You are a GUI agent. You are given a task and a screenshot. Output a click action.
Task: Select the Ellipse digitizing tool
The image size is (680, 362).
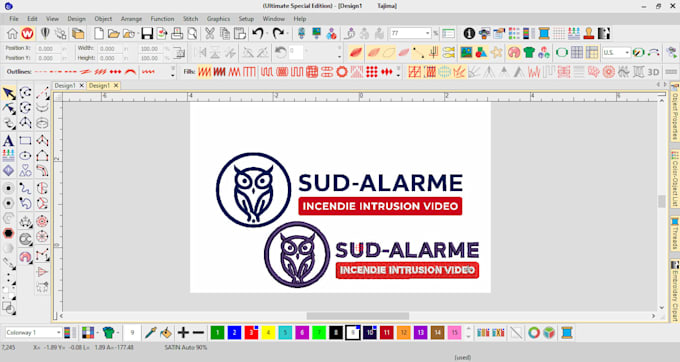25,155
